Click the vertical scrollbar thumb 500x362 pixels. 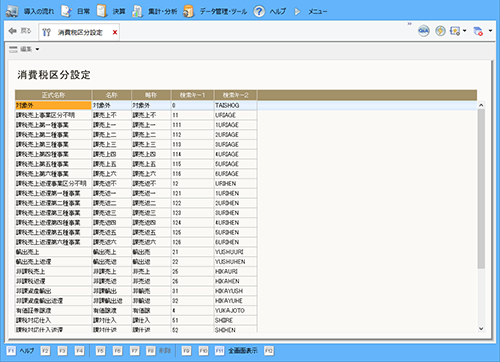coord(481,189)
